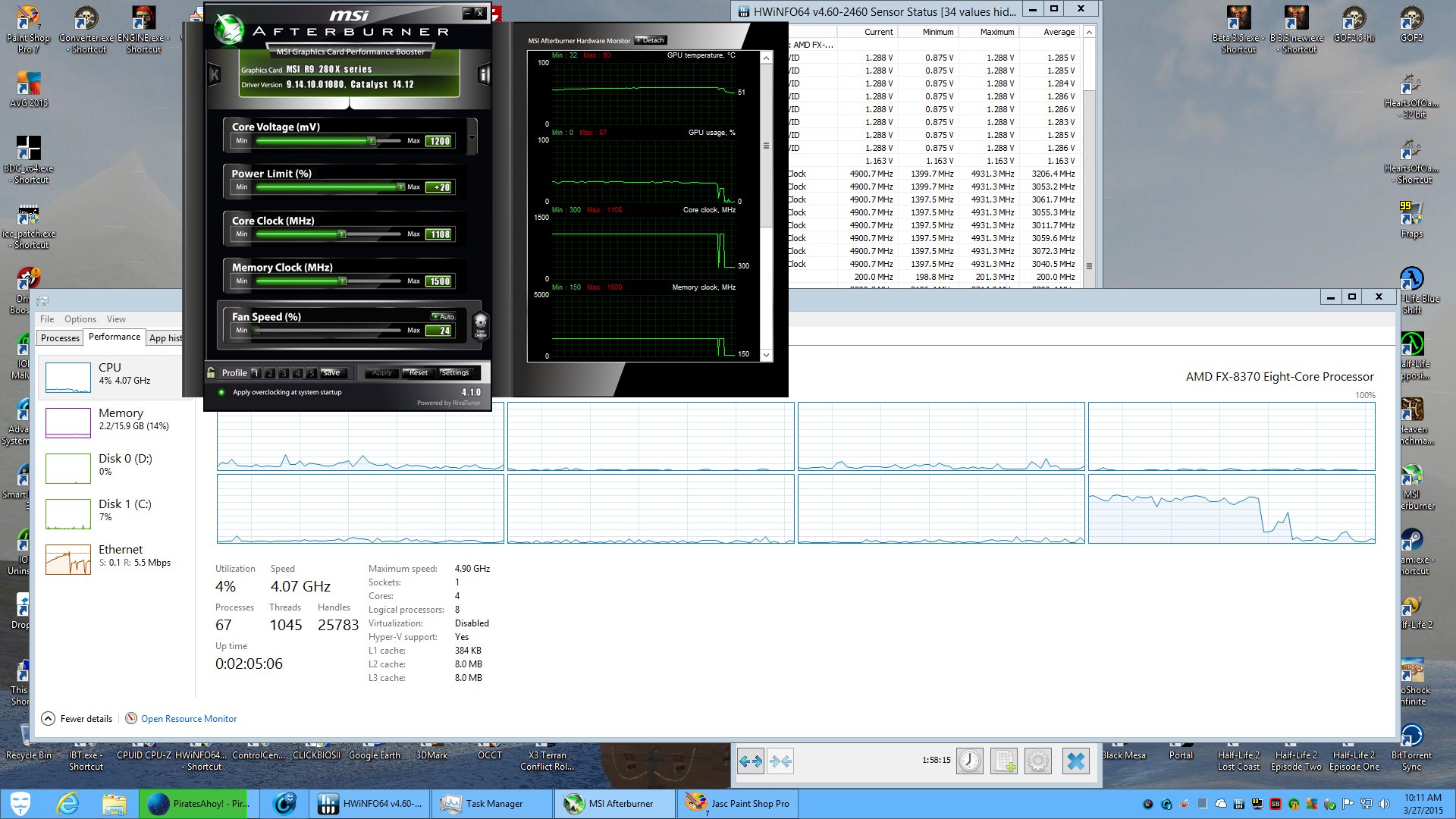Open File Explorer from taskbar
Screen dimensions: 1456x819
pos(114,804)
